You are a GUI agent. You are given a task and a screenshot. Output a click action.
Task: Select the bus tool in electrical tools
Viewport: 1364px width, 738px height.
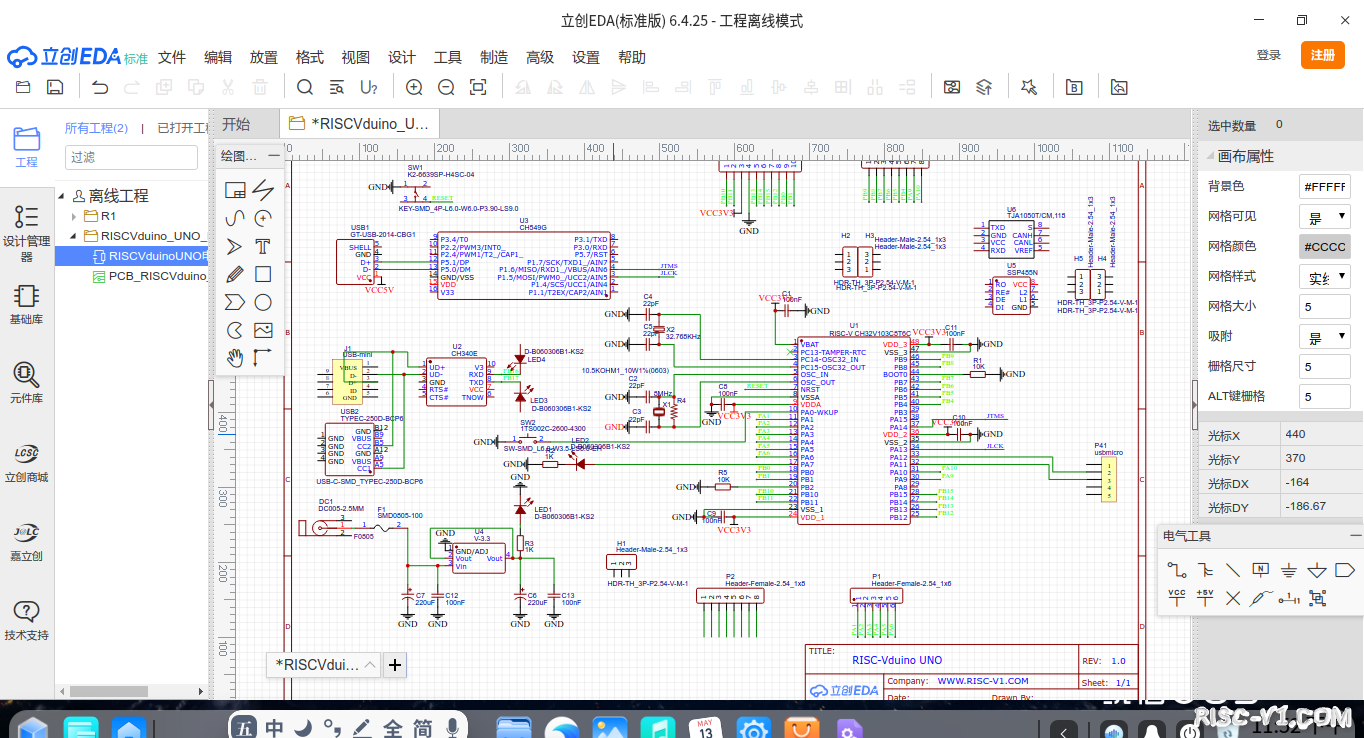pyautogui.click(x=1205, y=570)
